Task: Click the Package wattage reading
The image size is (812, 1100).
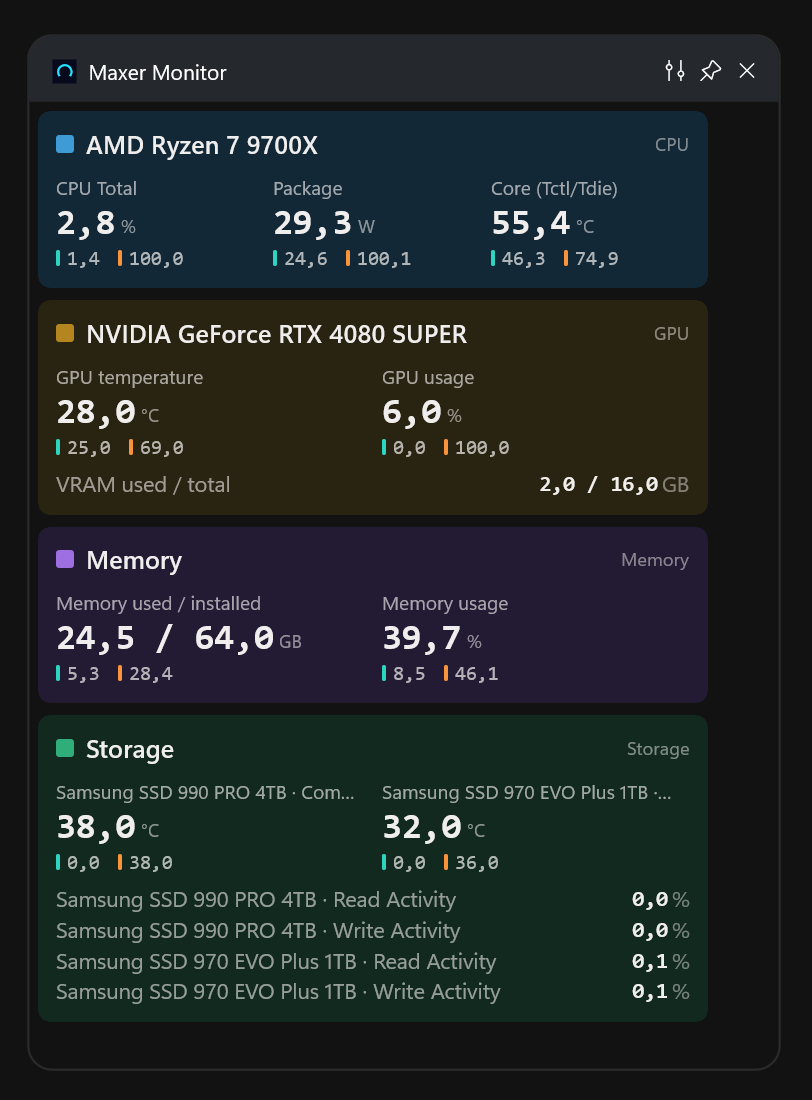Action: pyautogui.click(x=324, y=224)
